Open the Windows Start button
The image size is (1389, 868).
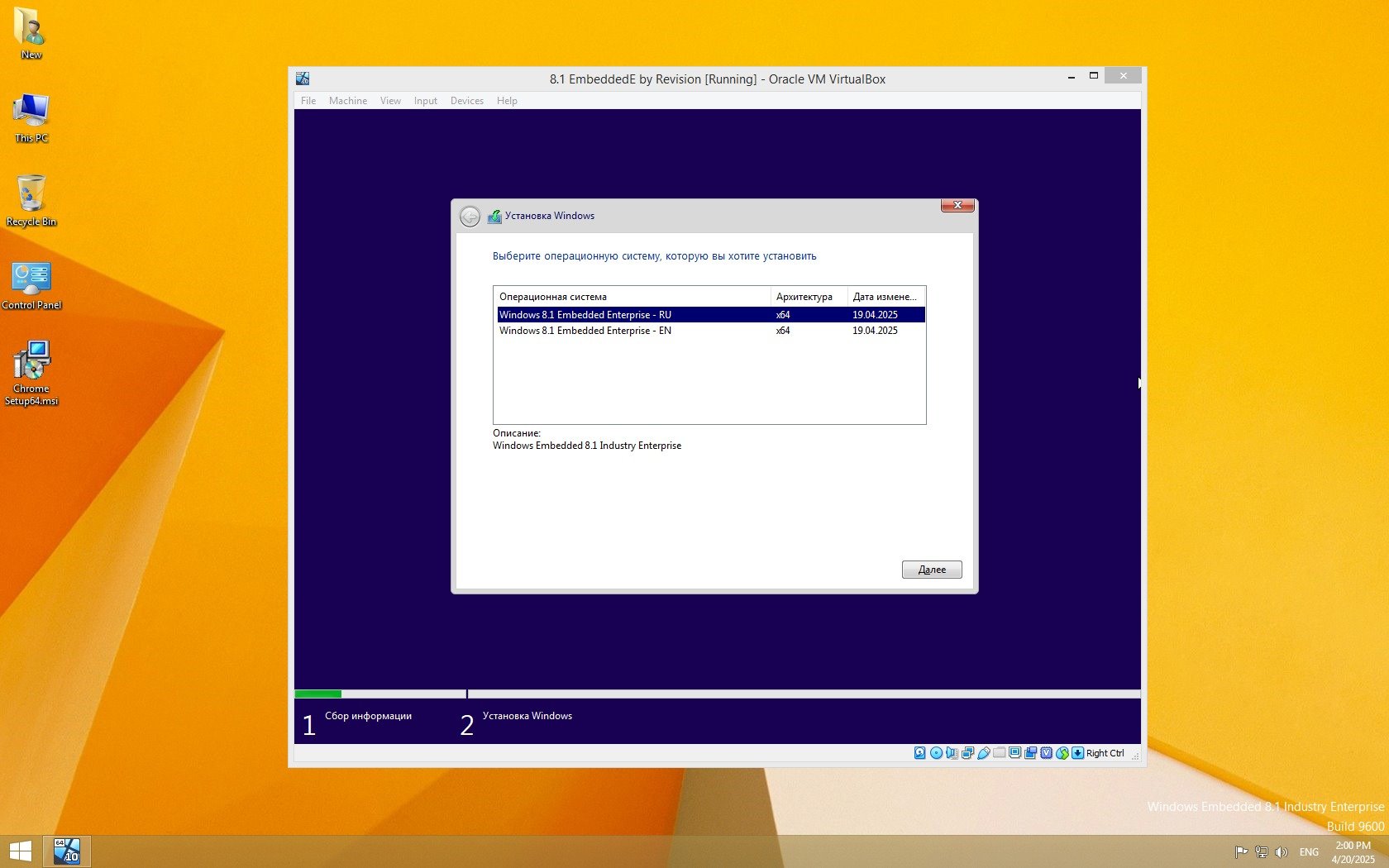tap(20, 851)
